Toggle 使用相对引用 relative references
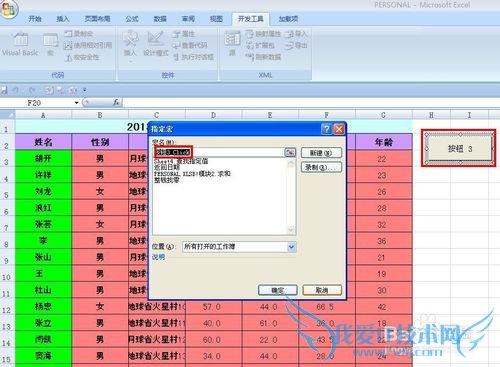The height and width of the screenshot is (367, 500). coord(88,45)
